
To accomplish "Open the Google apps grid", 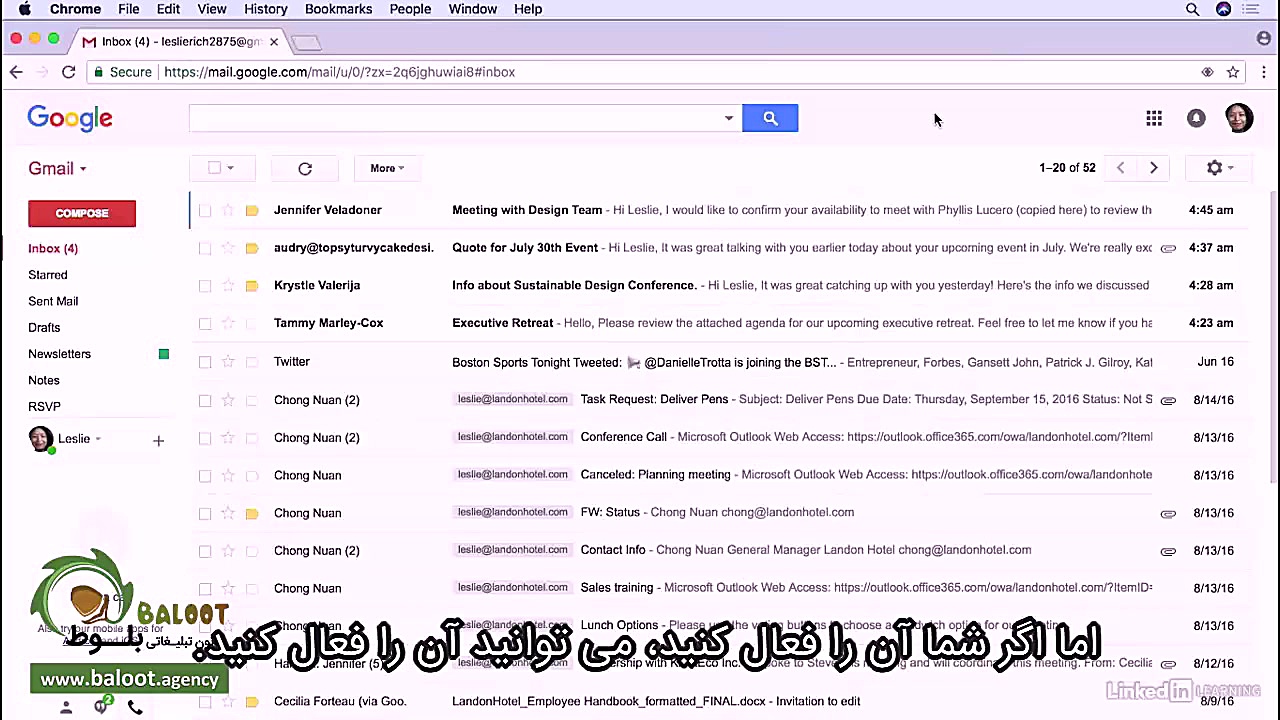I will [x=1154, y=118].
